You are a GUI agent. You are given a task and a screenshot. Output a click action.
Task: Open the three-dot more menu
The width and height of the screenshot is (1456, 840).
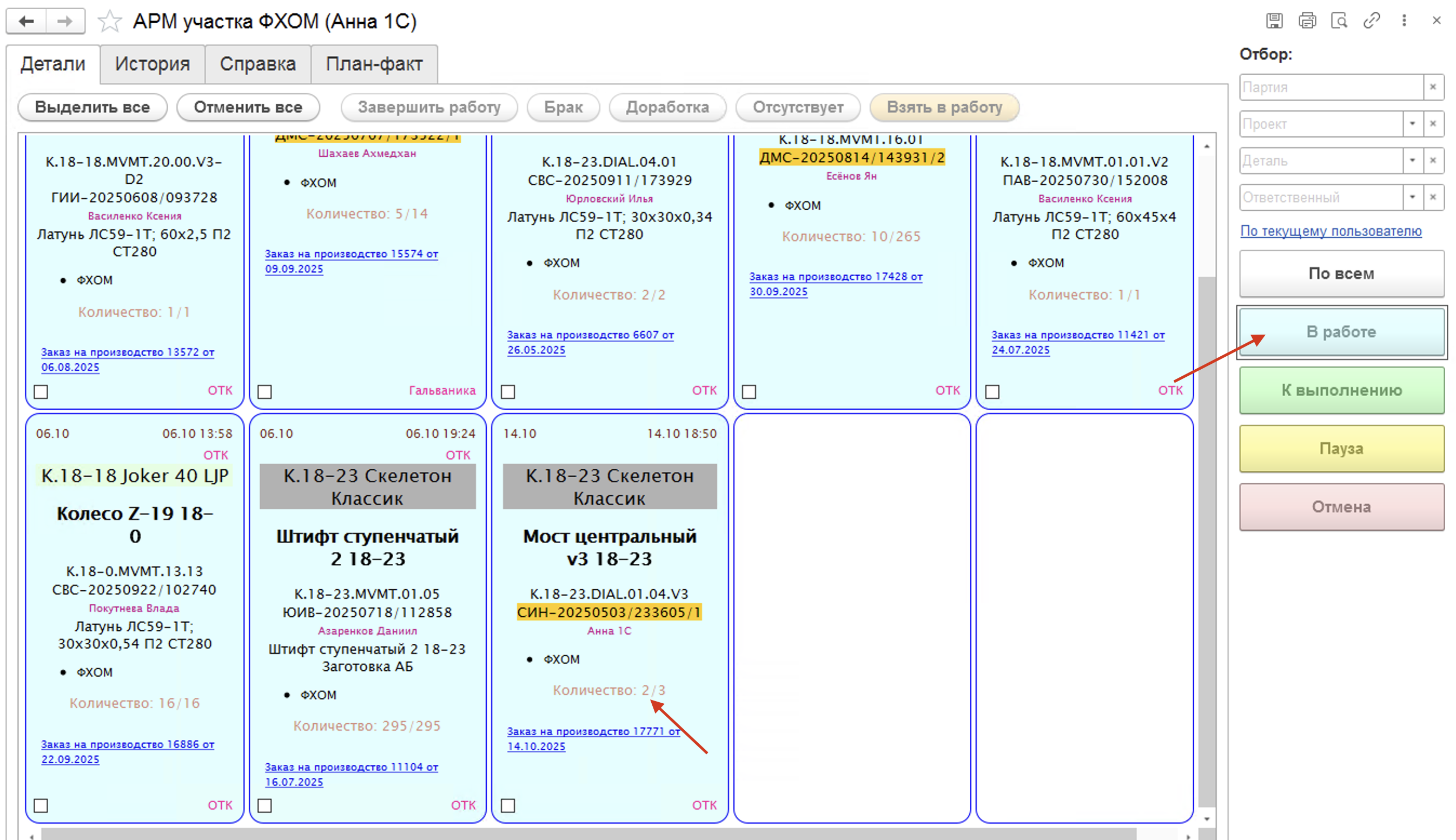point(1404,21)
